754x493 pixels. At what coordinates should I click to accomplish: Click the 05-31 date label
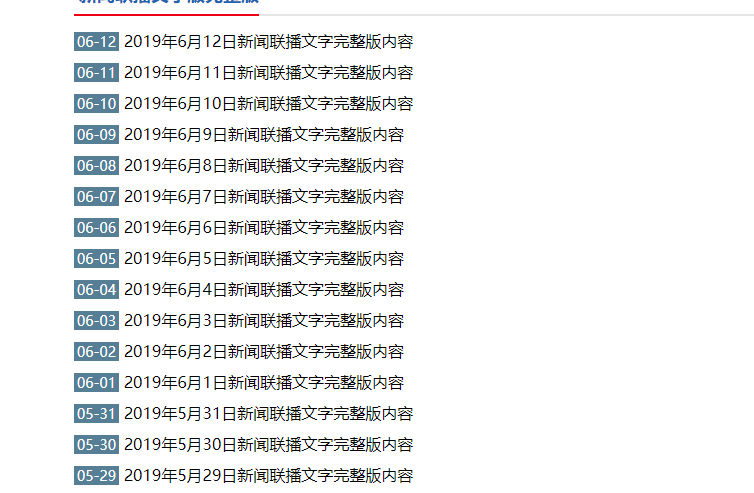pyautogui.click(x=96, y=414)
